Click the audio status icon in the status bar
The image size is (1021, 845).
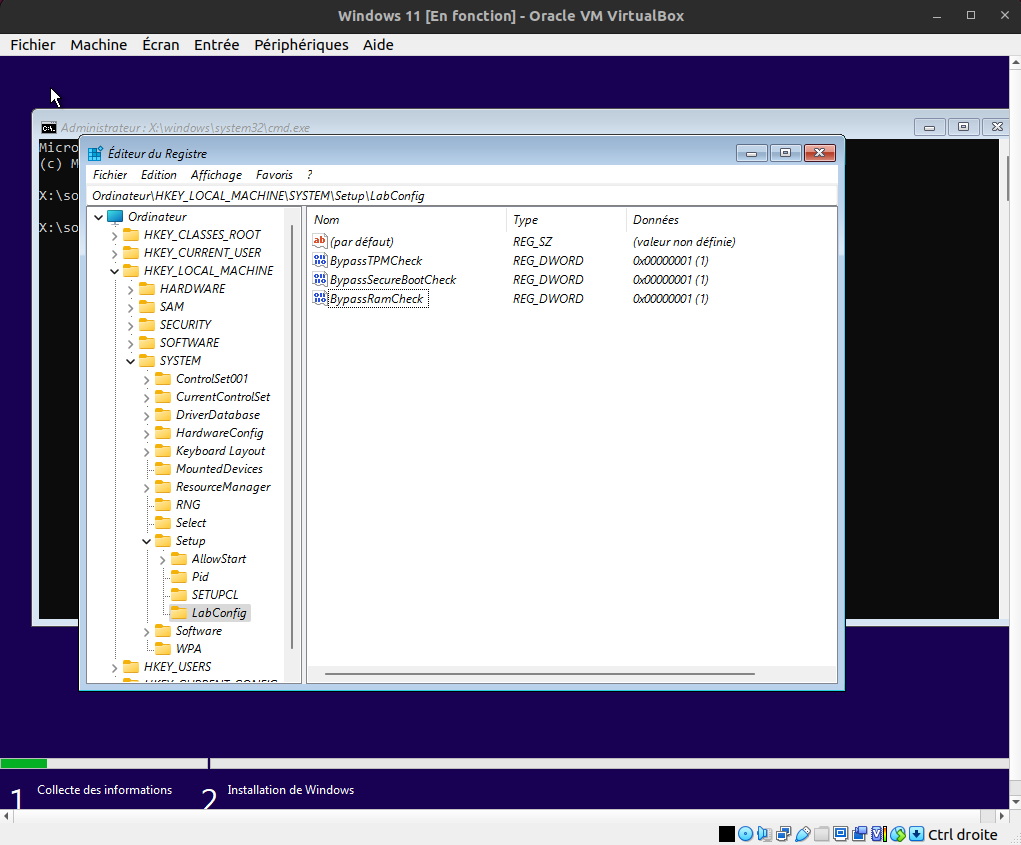(763, 833)
